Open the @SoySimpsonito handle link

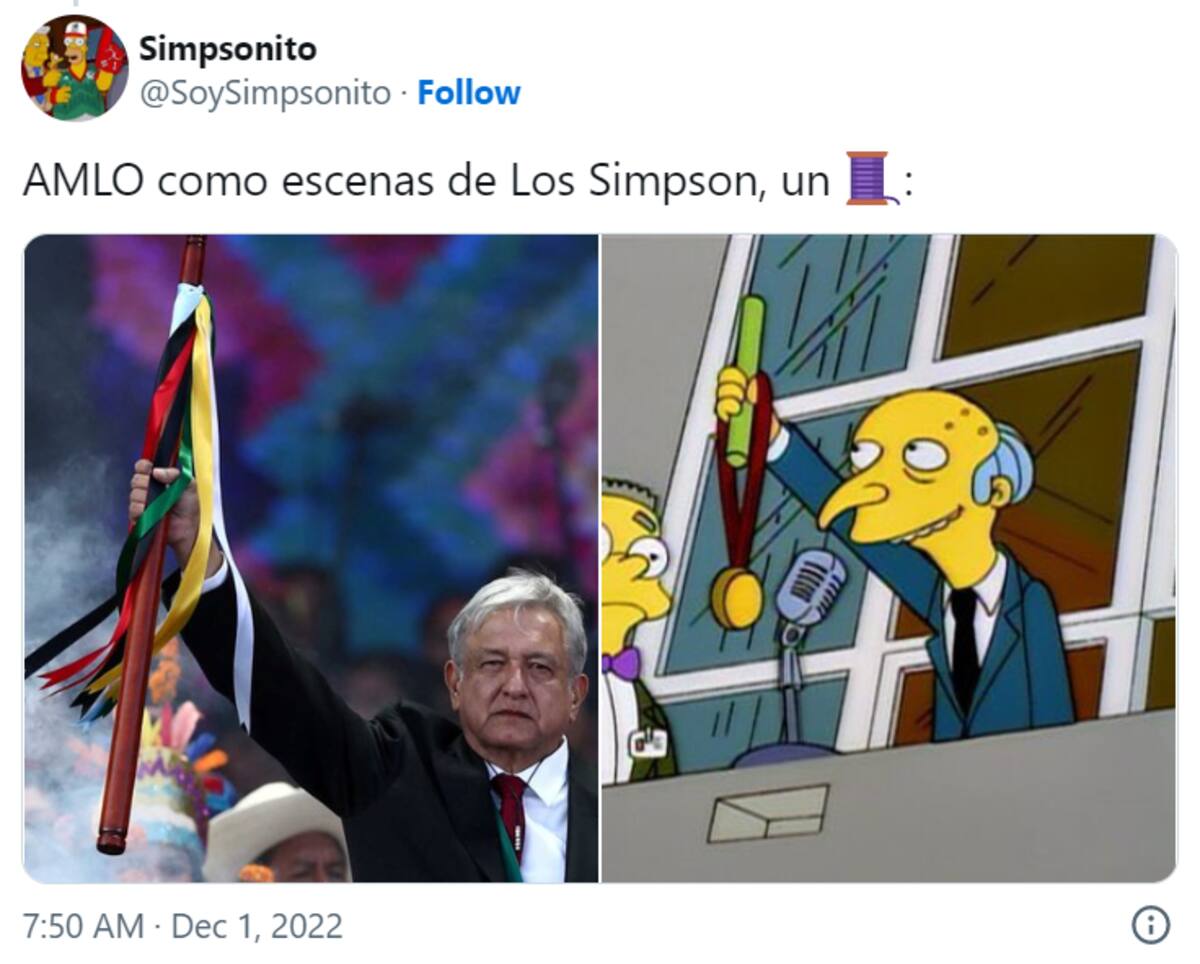click(264, 93)
